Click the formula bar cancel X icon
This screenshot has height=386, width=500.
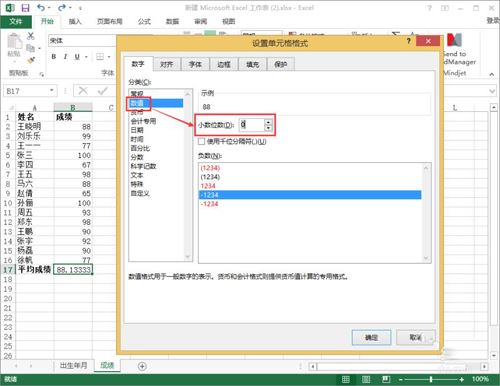83,91
